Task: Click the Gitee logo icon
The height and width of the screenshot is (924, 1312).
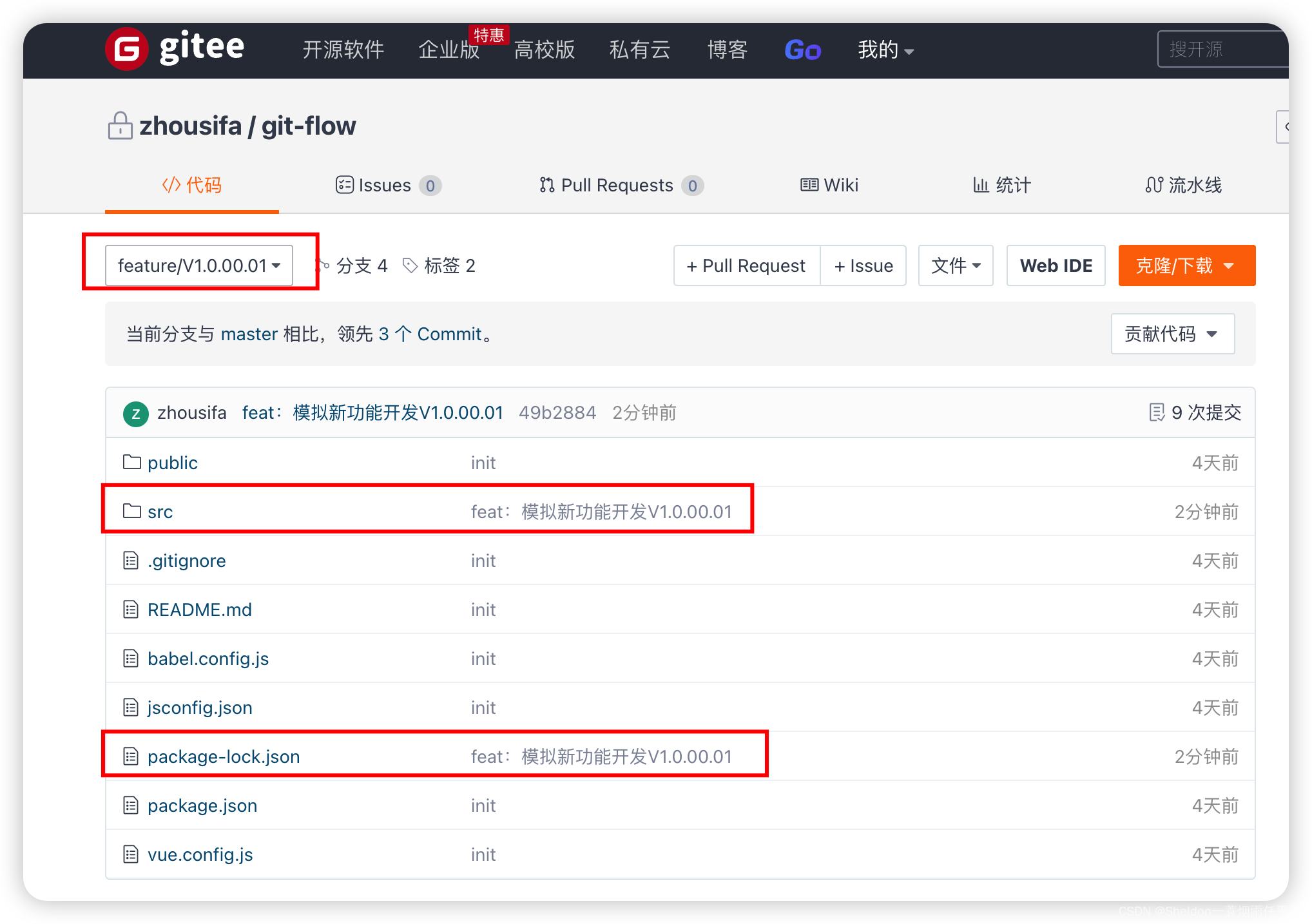Action: click(127, 48)
